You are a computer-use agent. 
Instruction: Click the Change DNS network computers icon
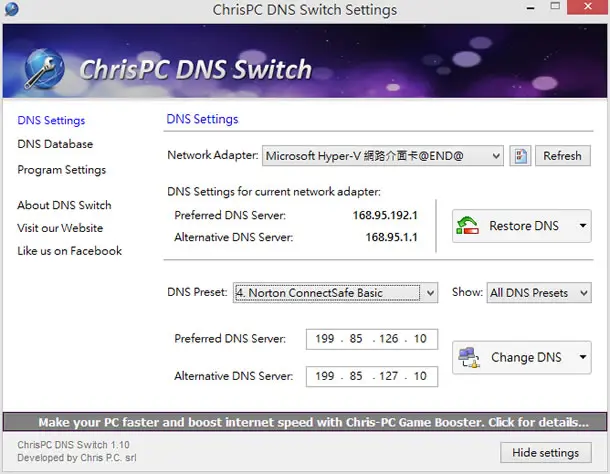tap(469, 357)
